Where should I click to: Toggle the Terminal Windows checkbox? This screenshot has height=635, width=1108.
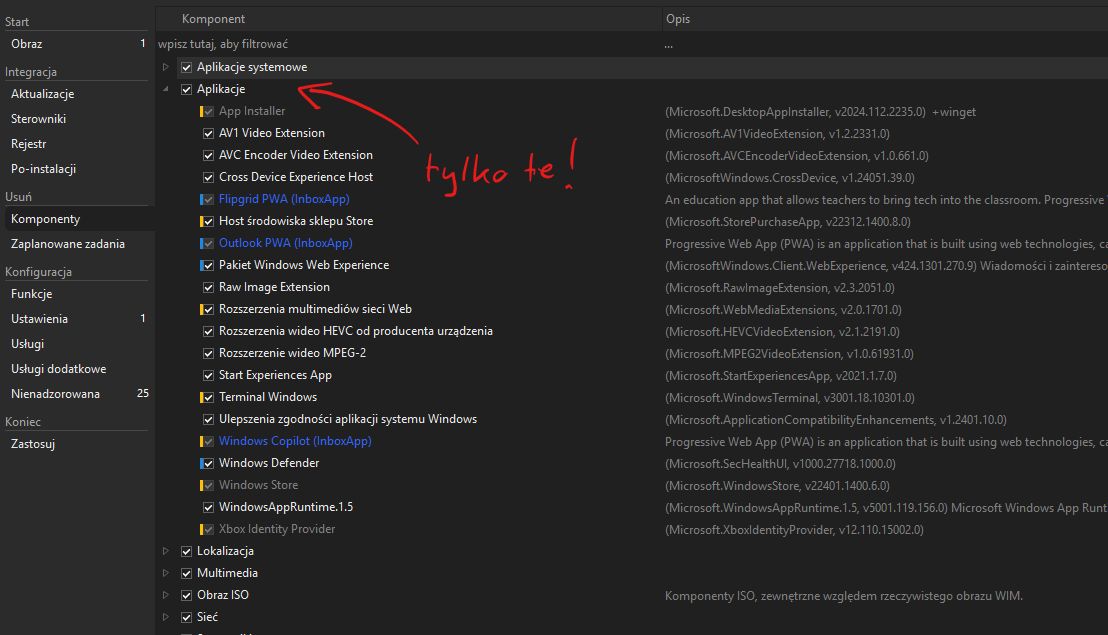click(x=208, y=397)
